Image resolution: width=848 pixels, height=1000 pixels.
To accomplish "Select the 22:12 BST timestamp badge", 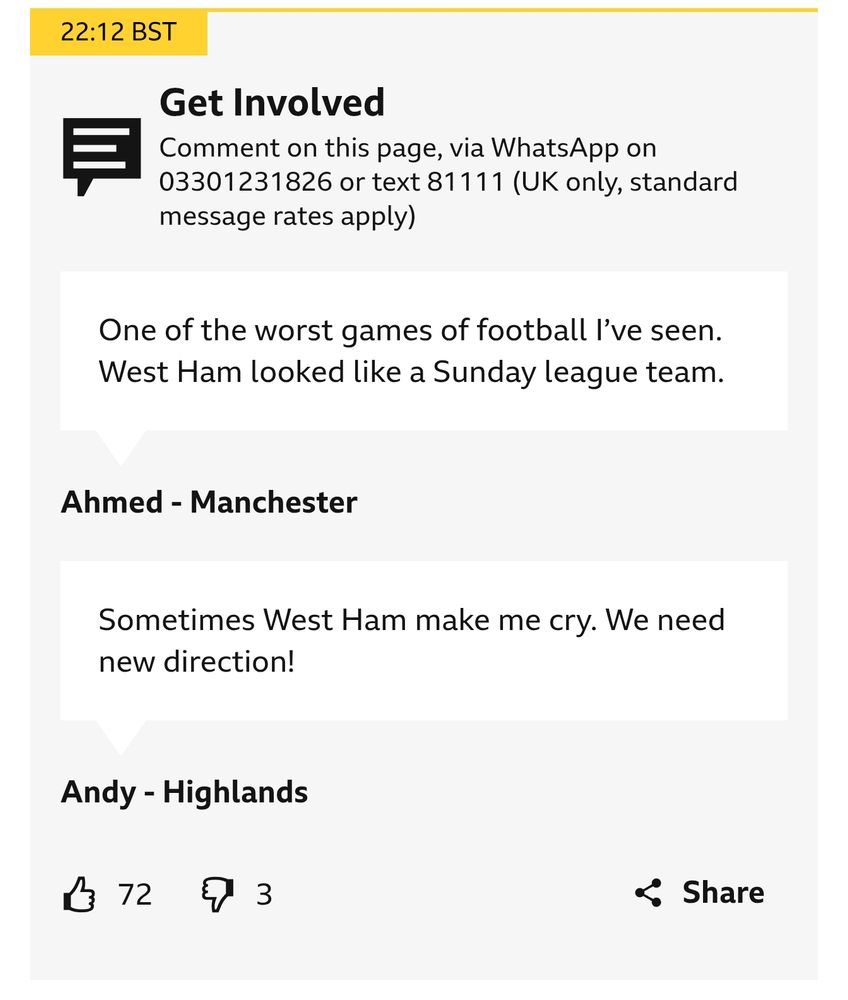I will (x=118, y=32).
